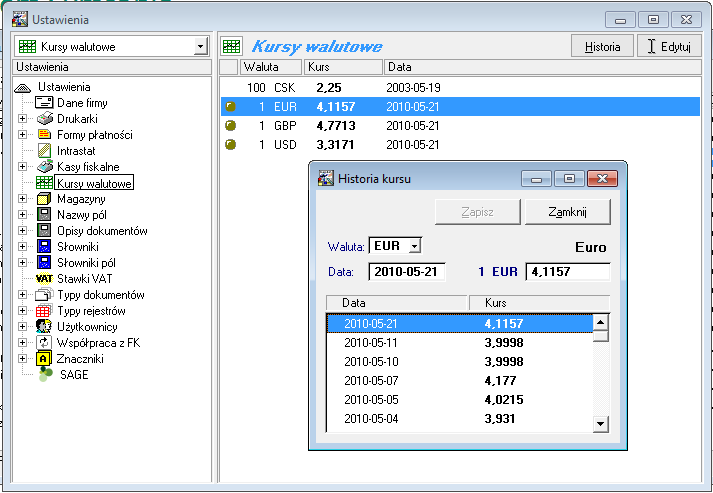Screen dimensions: 713x493
Task: Expand the Drukarki tree node
Action: tap(22, 119)
